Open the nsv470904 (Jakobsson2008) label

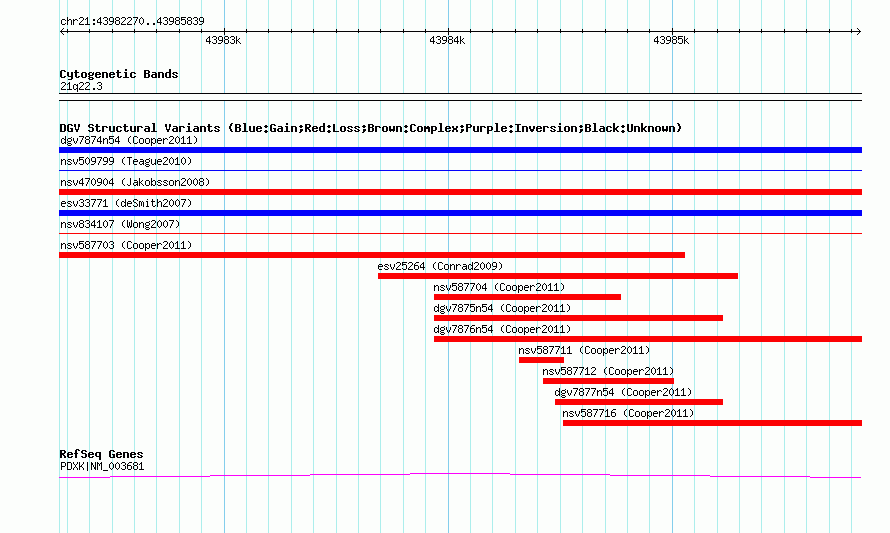[135, 182]
